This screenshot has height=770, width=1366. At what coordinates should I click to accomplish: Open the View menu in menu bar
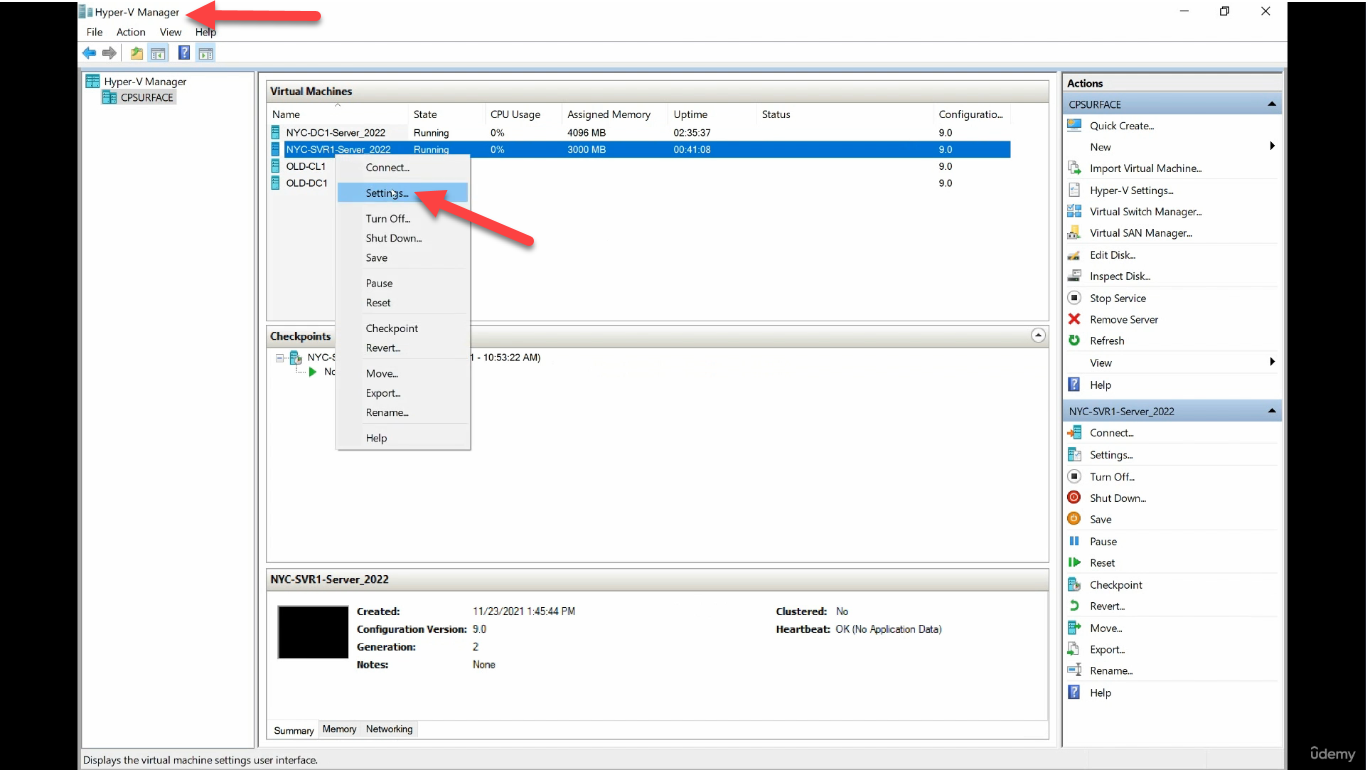171,32
